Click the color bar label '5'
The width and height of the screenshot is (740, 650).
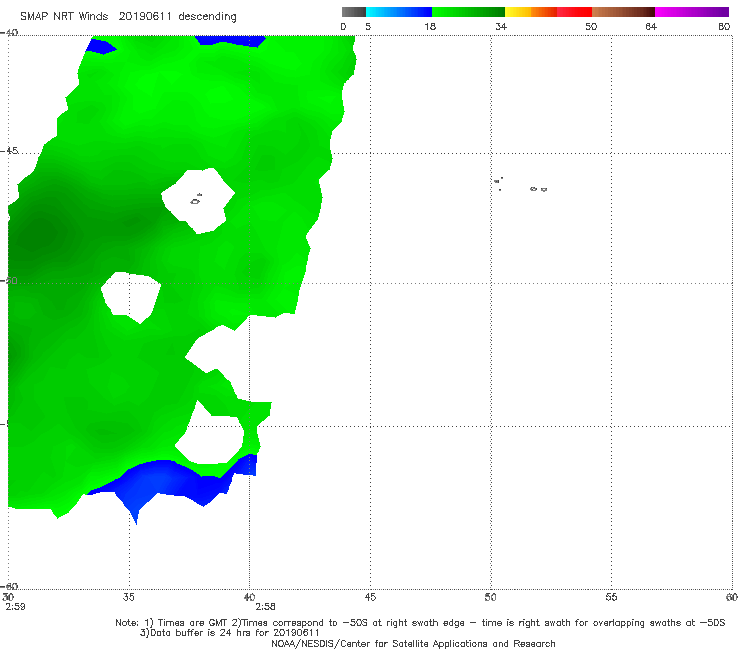(368, 26)
